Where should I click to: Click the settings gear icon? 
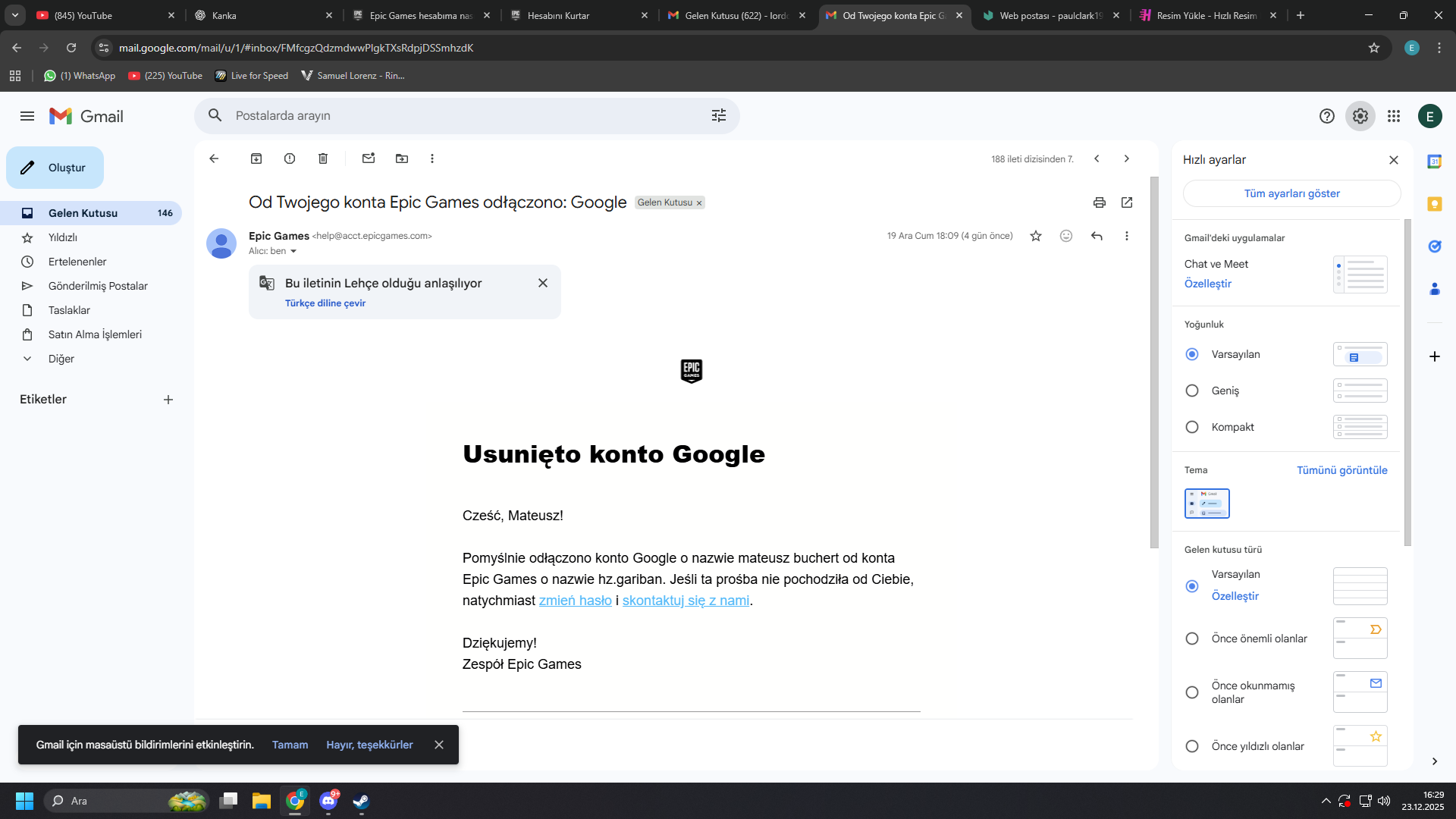(x=1360, y=116)
